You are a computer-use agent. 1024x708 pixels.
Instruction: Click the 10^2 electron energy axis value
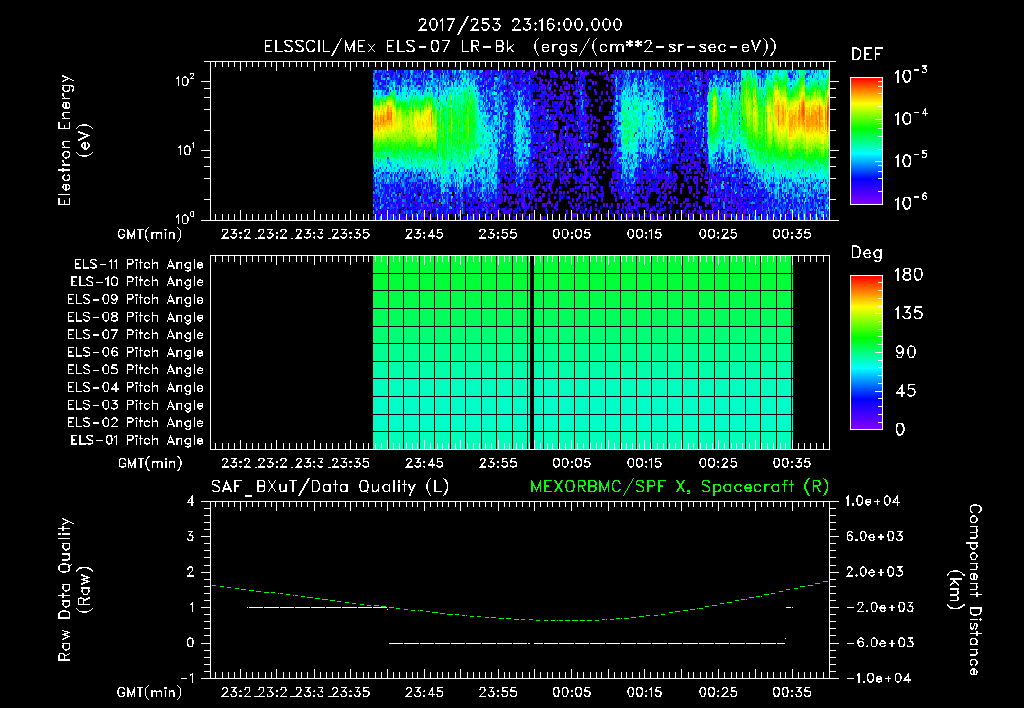(x=185, y=81)
